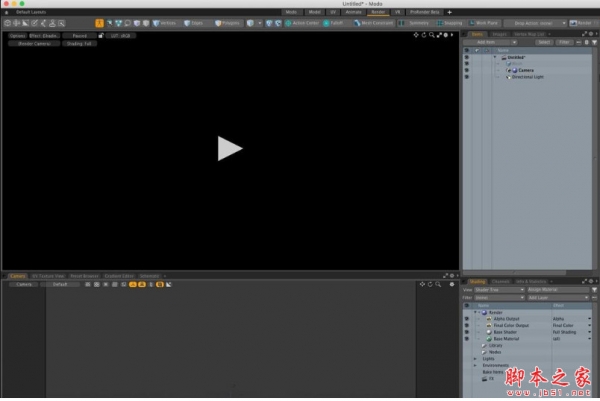
Task: Toggle visibility of Alpha Output layer
Action: pos(466,318)
